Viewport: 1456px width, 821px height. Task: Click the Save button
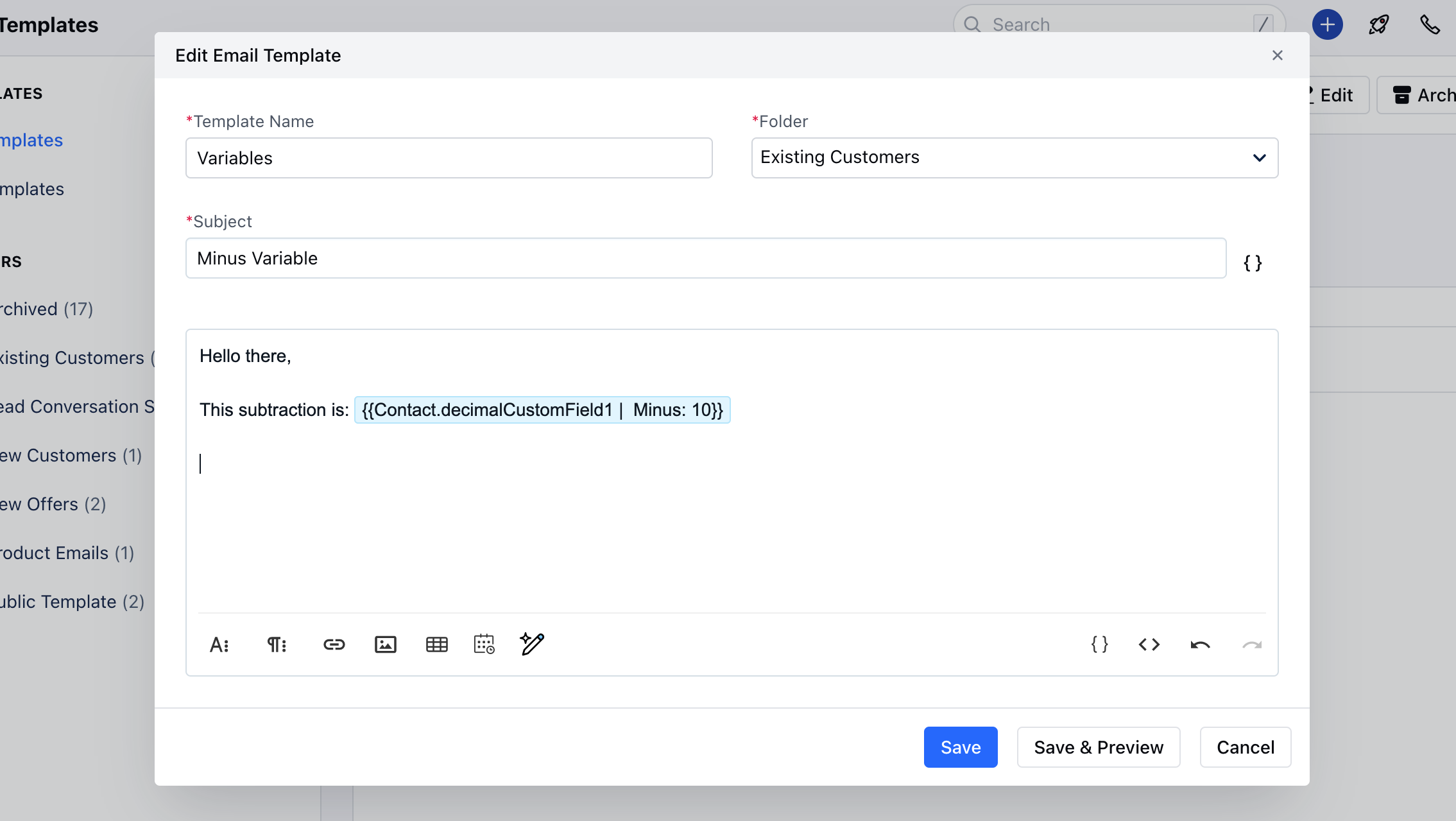tap(960, 747)
